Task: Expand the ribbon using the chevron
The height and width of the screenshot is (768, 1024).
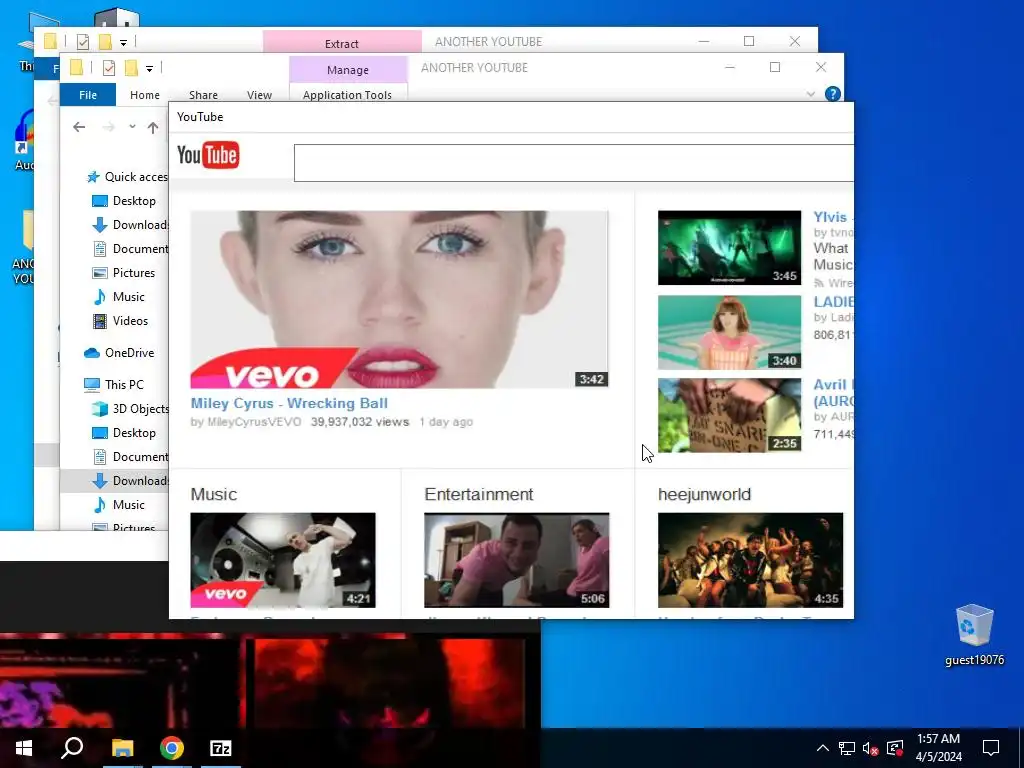Action: click(810, 94)
